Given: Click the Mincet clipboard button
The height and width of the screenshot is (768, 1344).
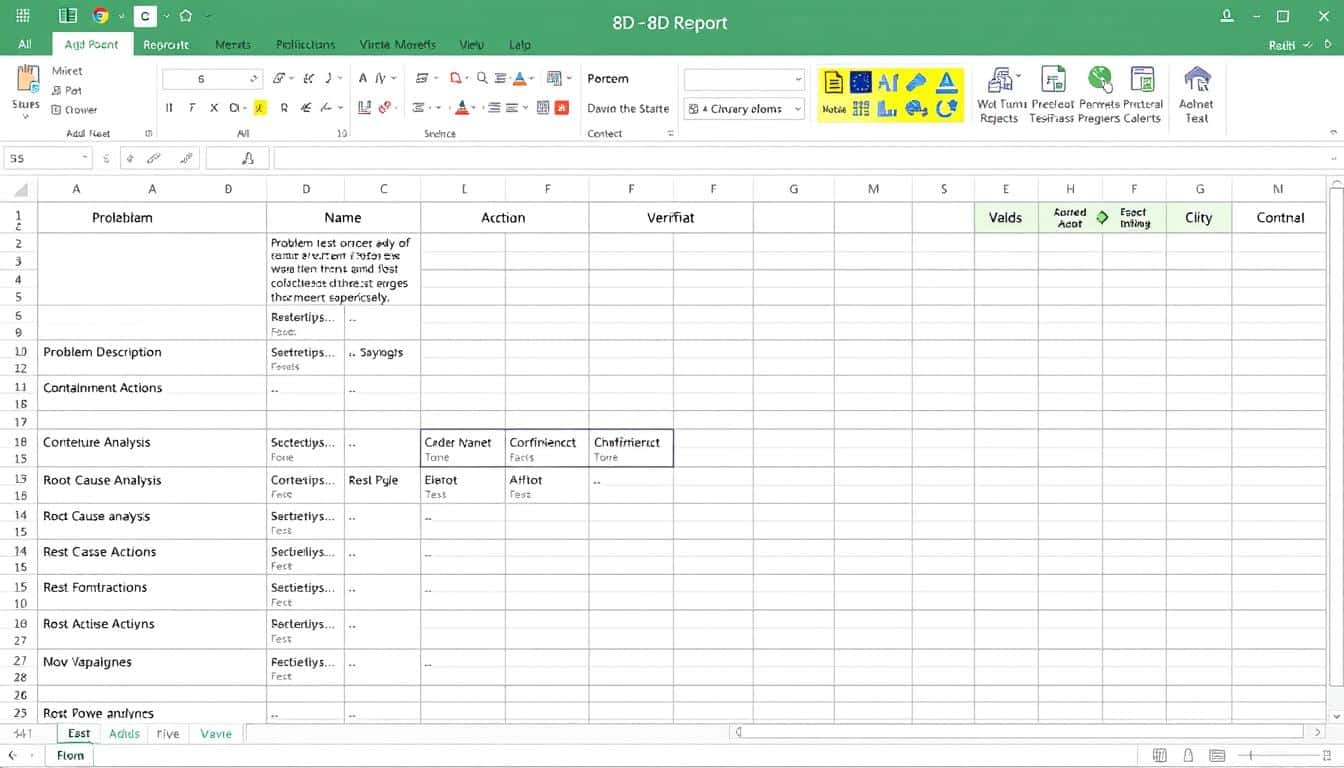Looking at the screenshot, I should click(67, 71).
